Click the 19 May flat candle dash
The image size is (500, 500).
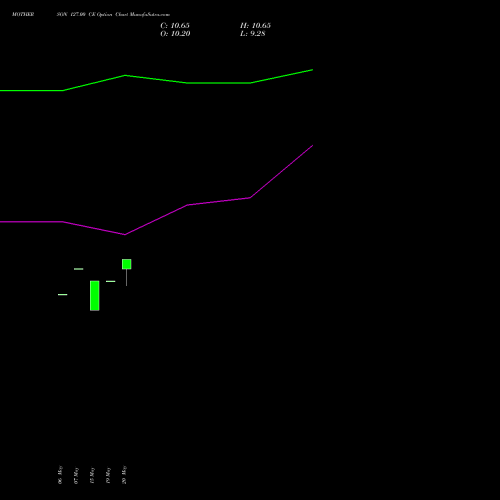click(111, 281)
